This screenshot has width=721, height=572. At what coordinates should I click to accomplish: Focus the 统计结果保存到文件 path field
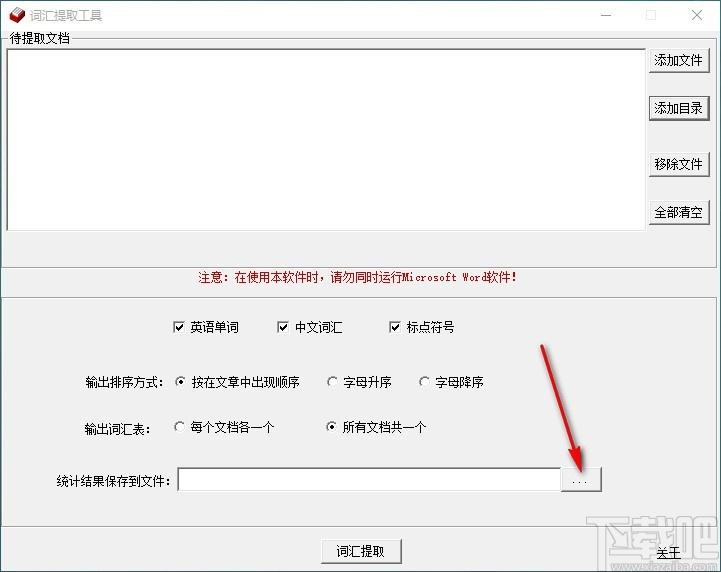click(x=369, y=480)
